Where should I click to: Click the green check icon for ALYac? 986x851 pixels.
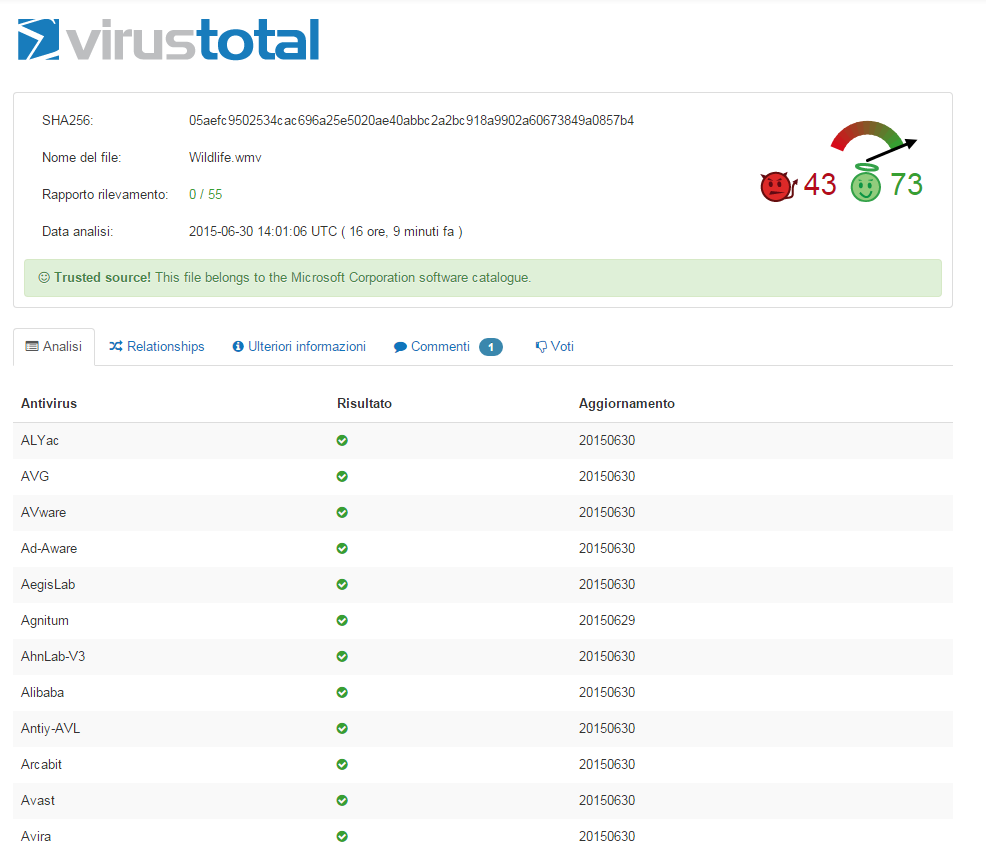342,440
